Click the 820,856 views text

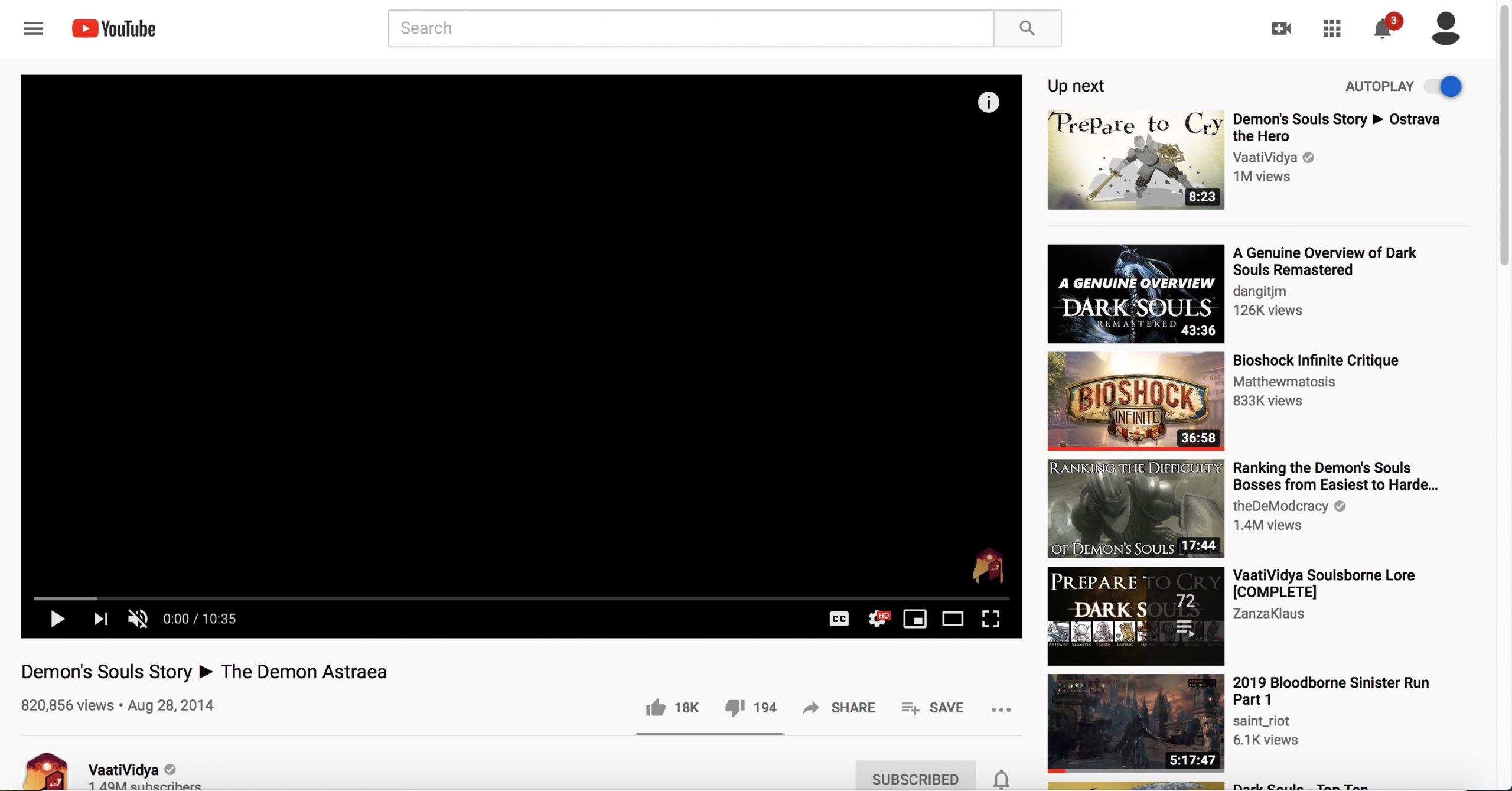[67, 705]
